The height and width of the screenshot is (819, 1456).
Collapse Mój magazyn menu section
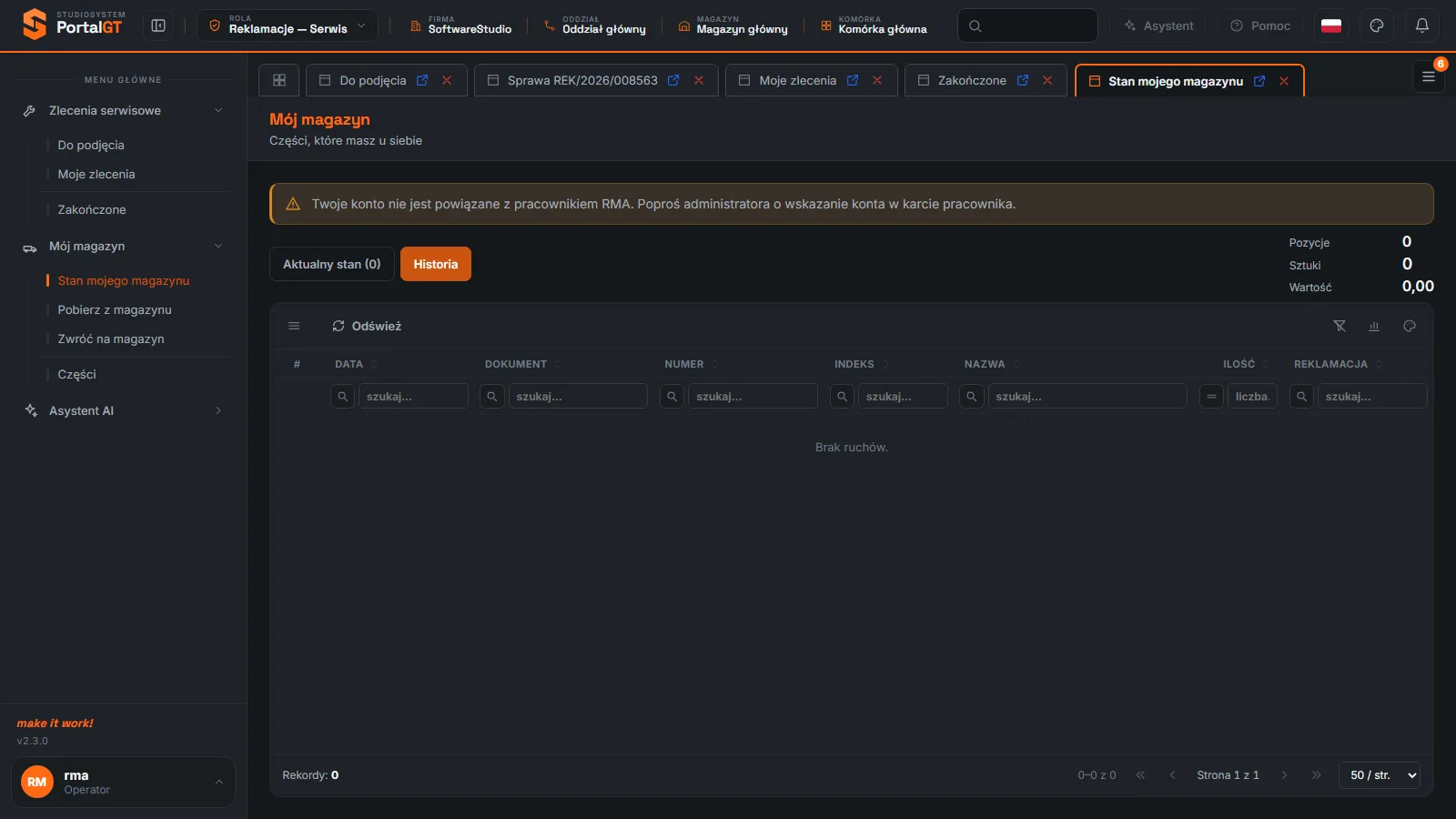point(123,246)
